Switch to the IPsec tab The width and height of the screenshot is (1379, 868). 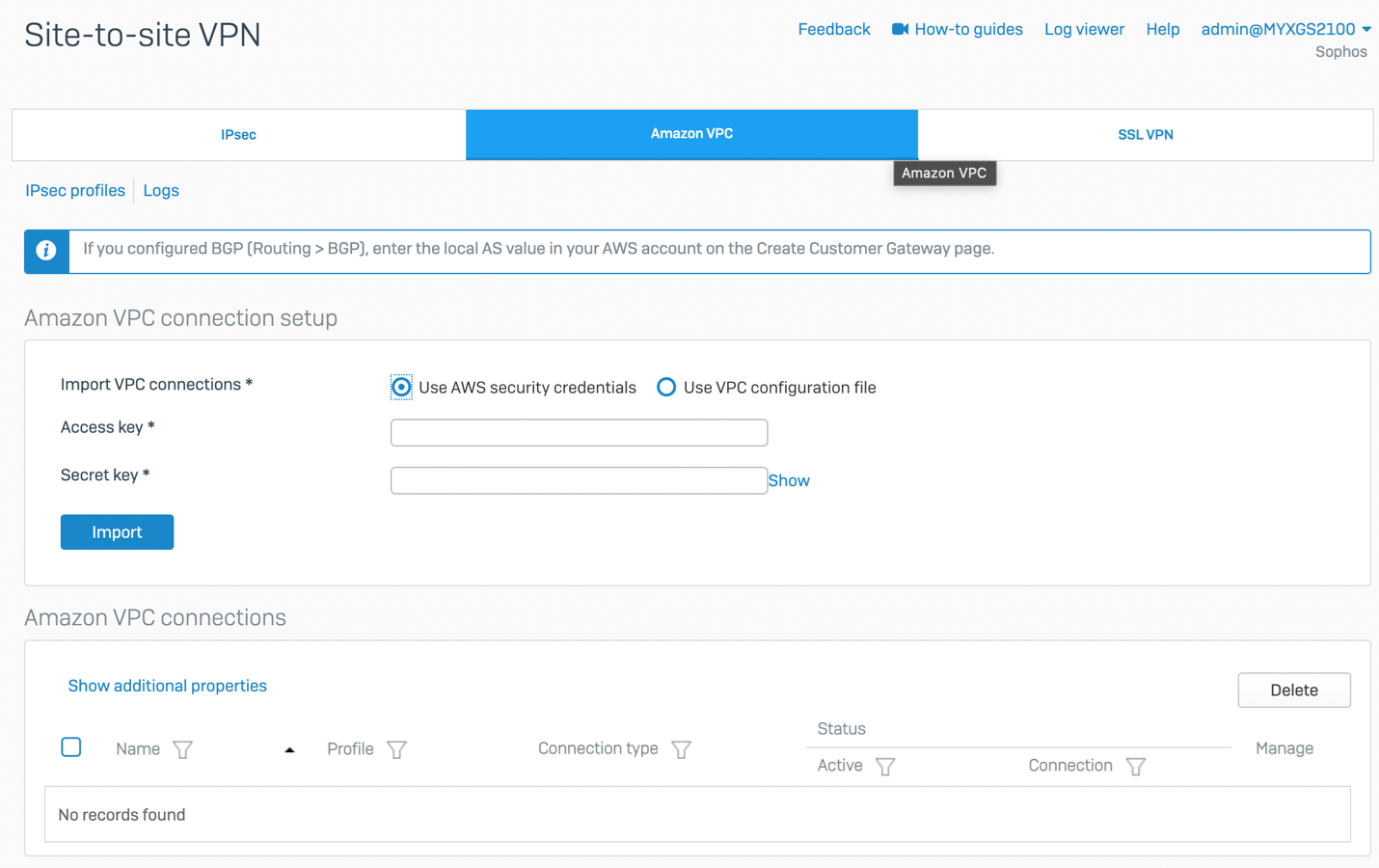pos(238,135)
